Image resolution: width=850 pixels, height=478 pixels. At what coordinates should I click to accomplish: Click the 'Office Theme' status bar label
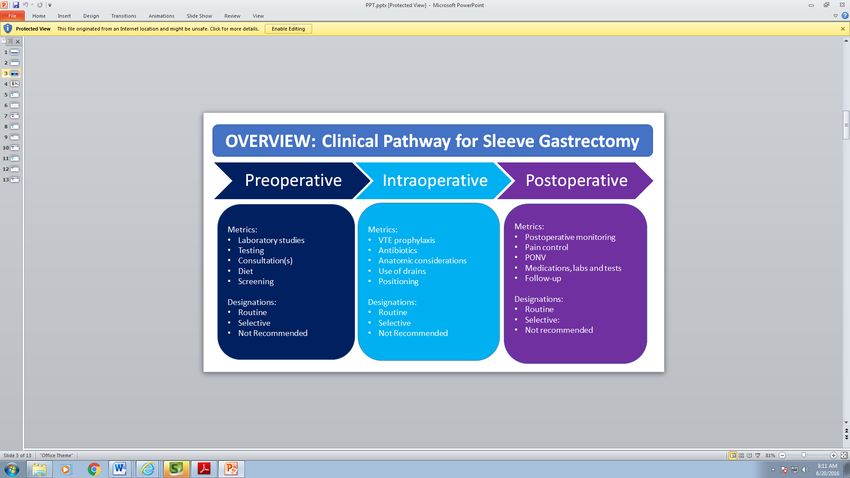click(x=56, y=455)
